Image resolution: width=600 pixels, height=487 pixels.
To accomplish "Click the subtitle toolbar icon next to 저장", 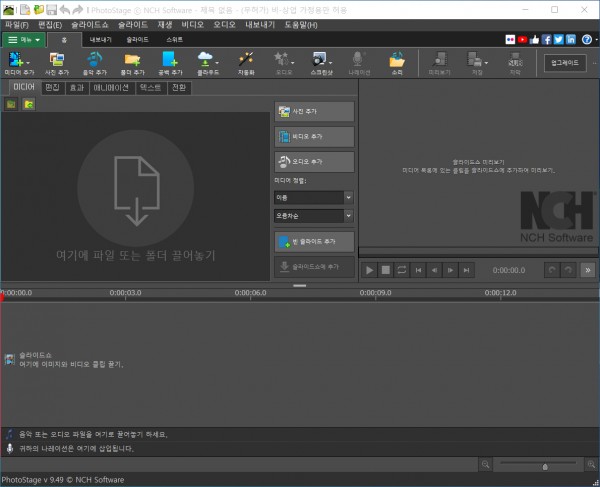I will 515,63.
